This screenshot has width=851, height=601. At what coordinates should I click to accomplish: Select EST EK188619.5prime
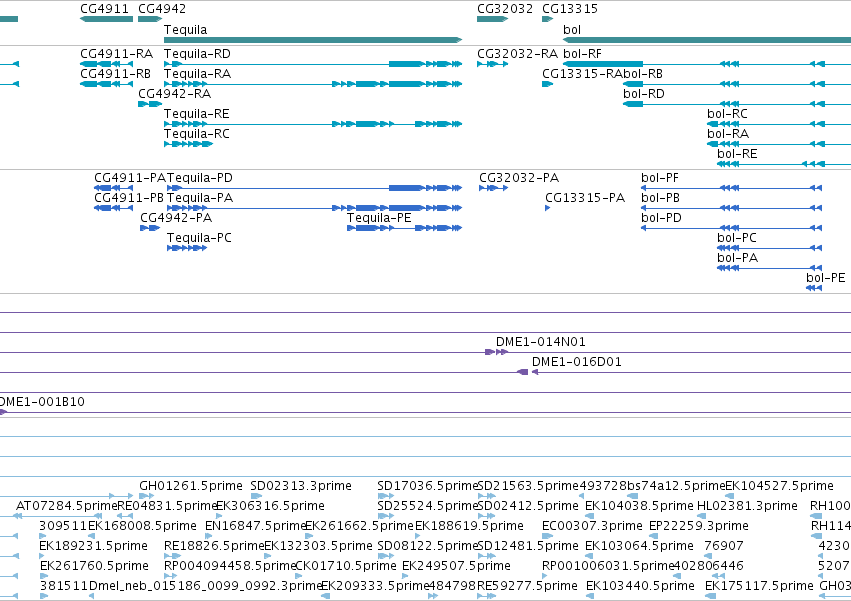click(x=418, y=536)
